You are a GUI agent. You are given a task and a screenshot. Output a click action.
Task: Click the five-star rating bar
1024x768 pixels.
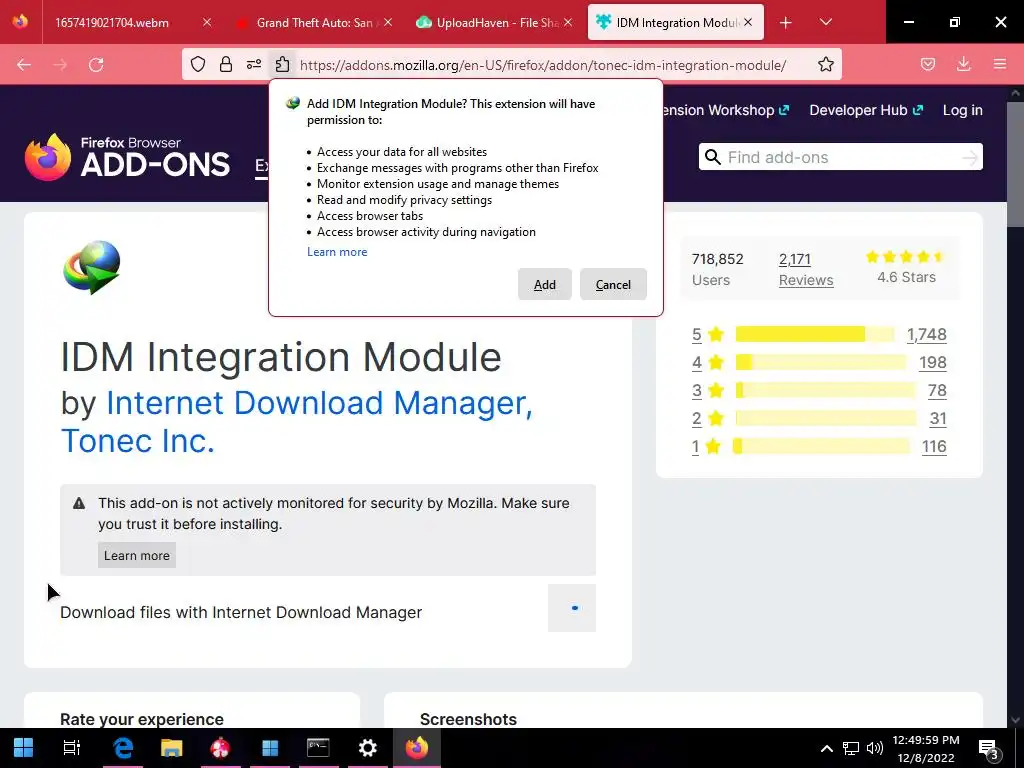[815, 334]
